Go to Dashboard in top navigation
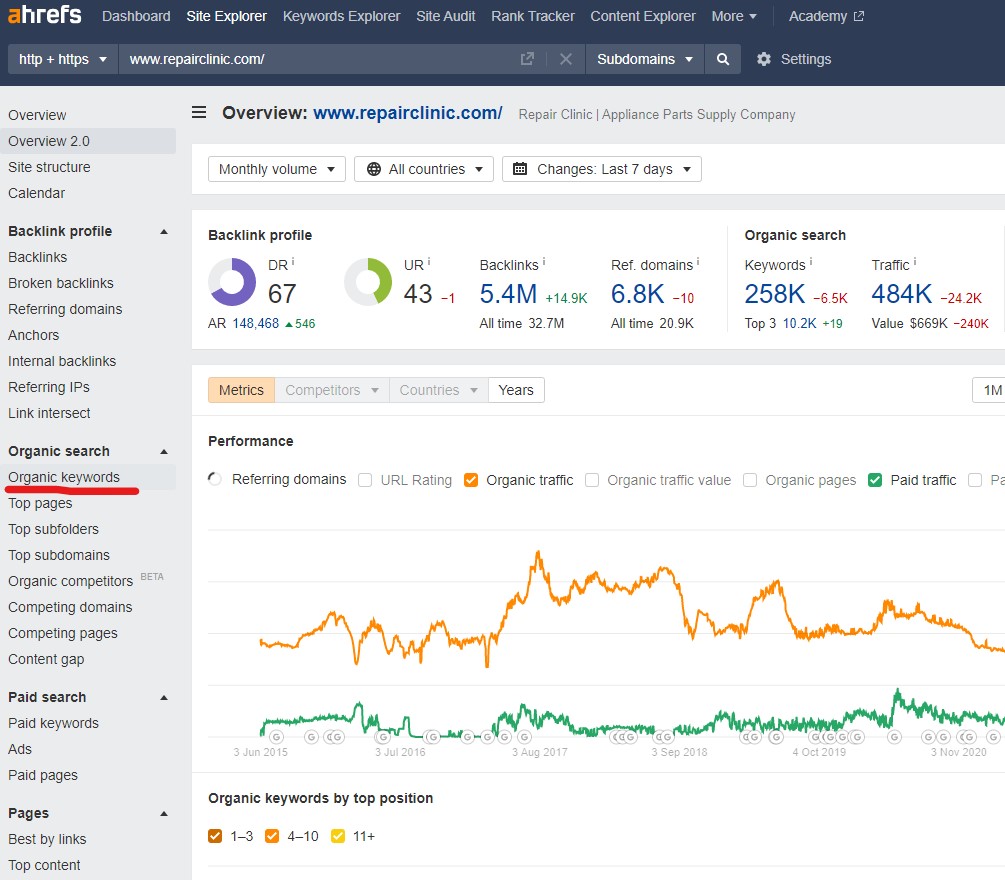The height and width of the screenshot is (880, 1005). point(136,16)
